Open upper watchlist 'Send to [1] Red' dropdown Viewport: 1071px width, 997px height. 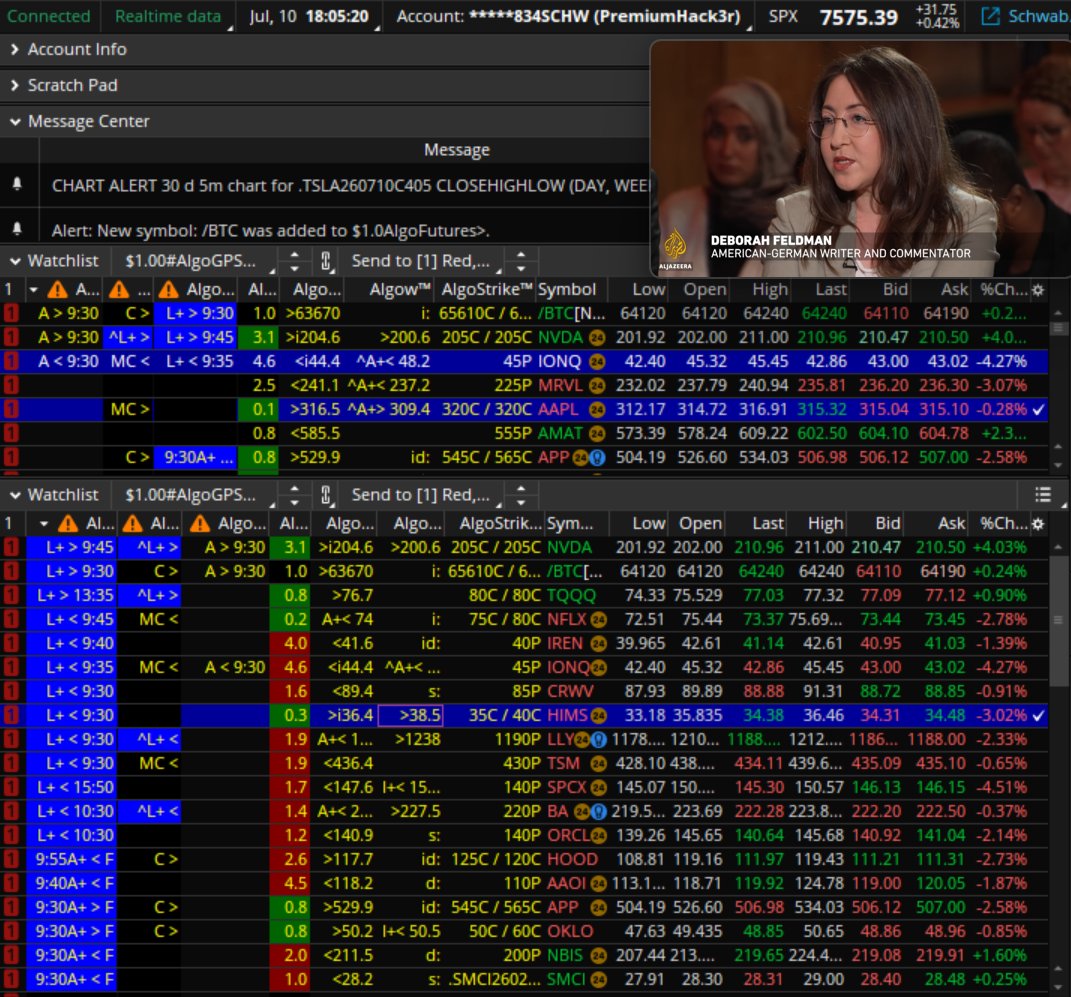coord(426,261)
